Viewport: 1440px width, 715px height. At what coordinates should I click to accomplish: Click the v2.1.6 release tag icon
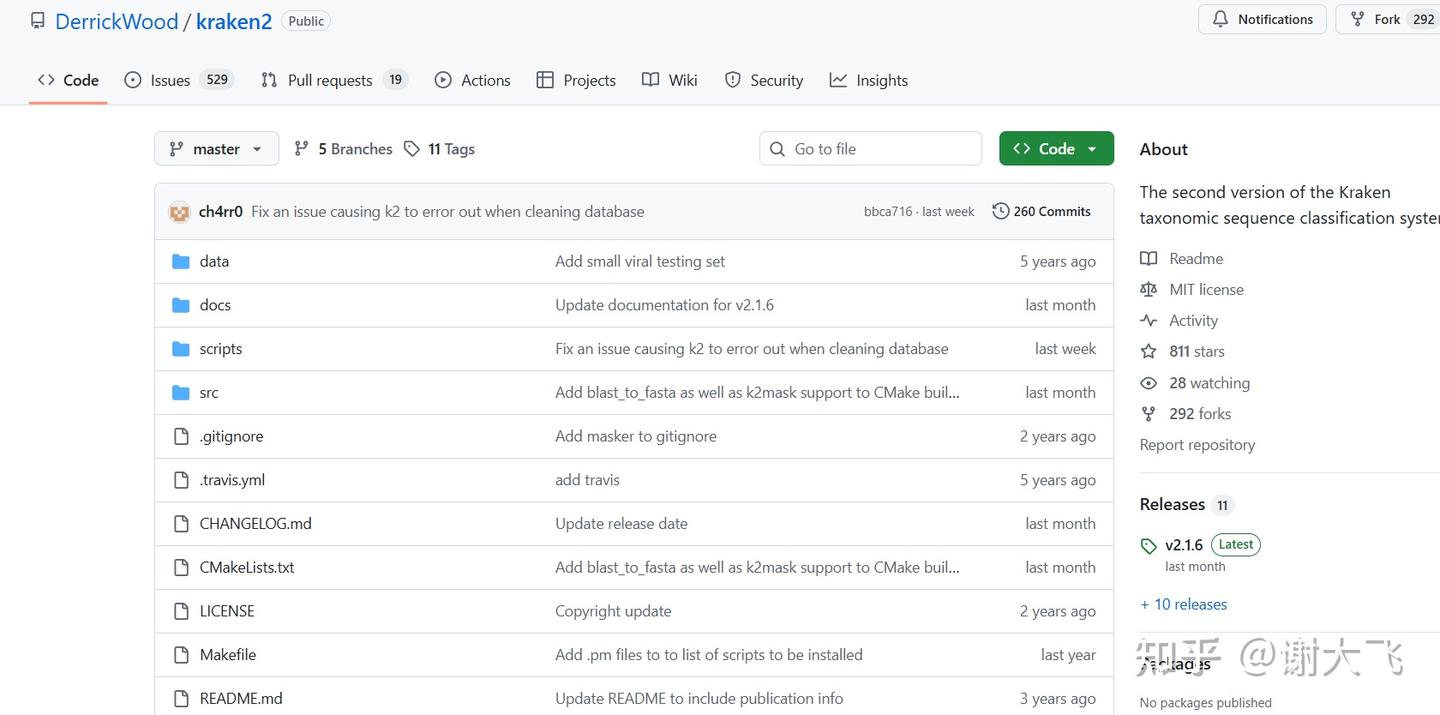[1148, 546]
